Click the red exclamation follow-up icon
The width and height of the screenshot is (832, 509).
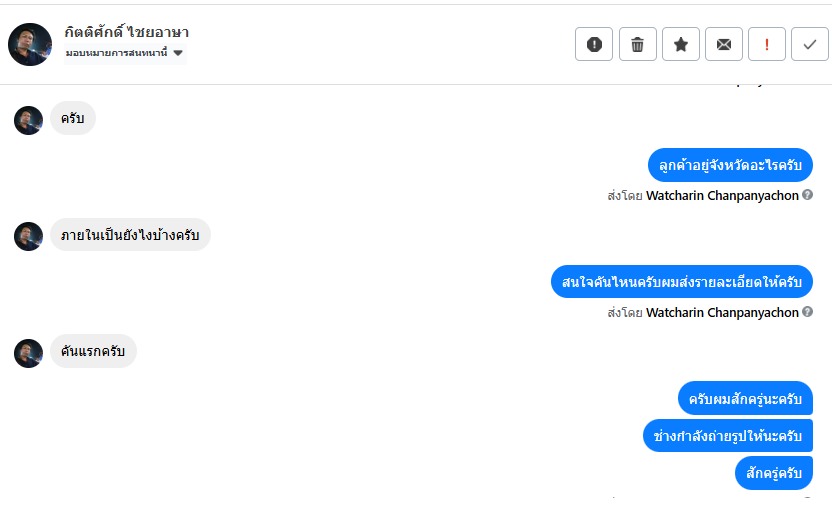767,44
